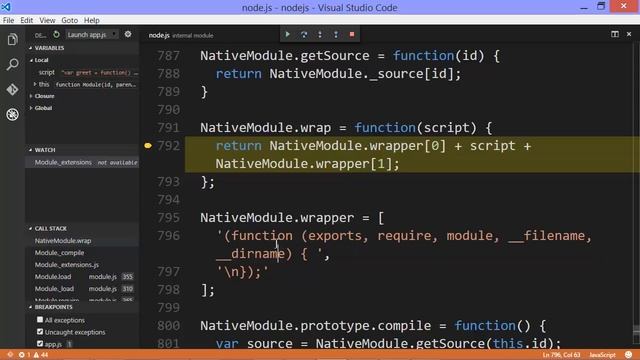Screen dimensions: 640x360
Task: Click line number 791 in gutter
Action: (x=168, y=128)
